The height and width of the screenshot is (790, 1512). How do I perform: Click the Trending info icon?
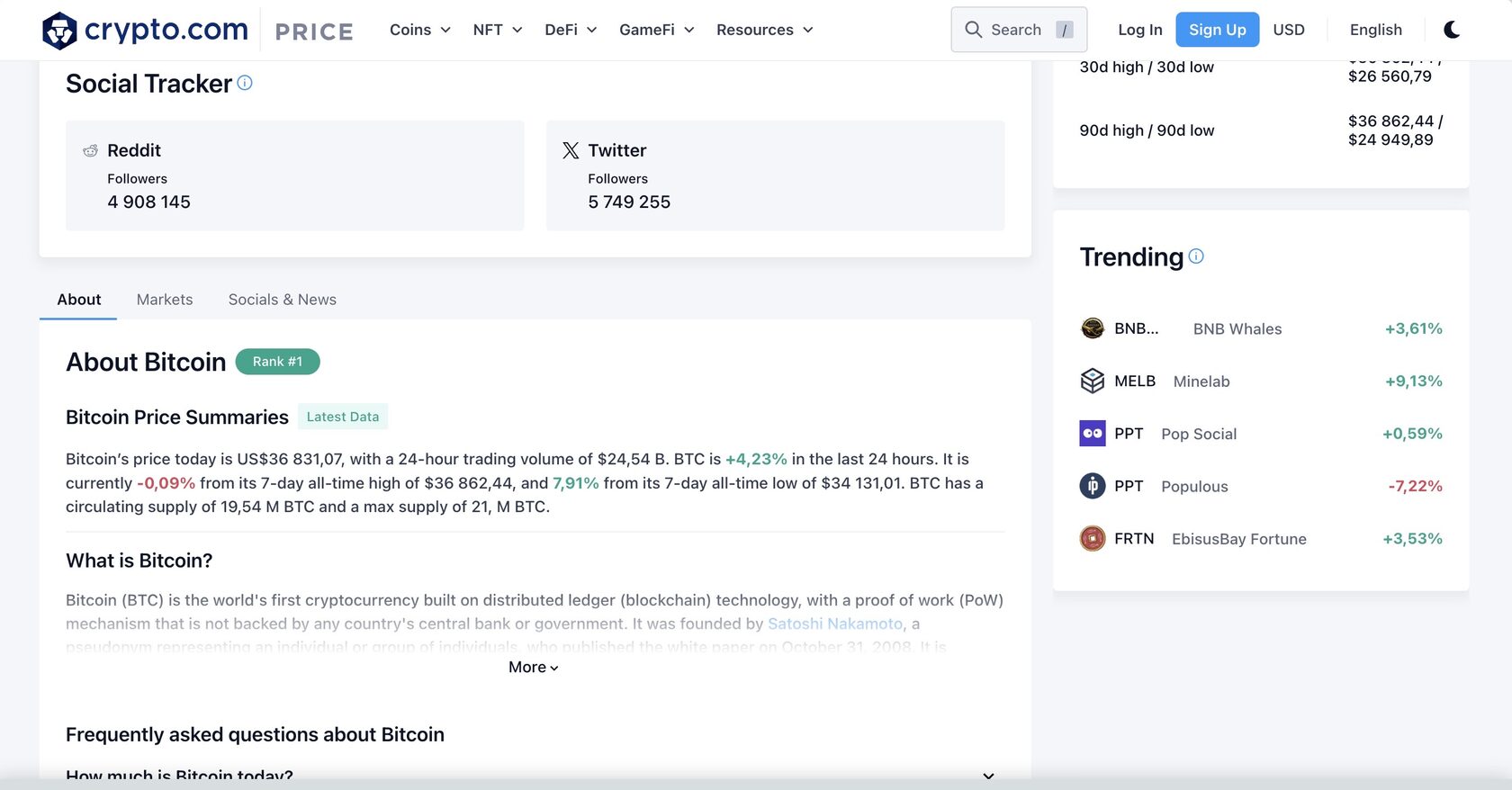pyautogui.click(x=1195, y=256)
